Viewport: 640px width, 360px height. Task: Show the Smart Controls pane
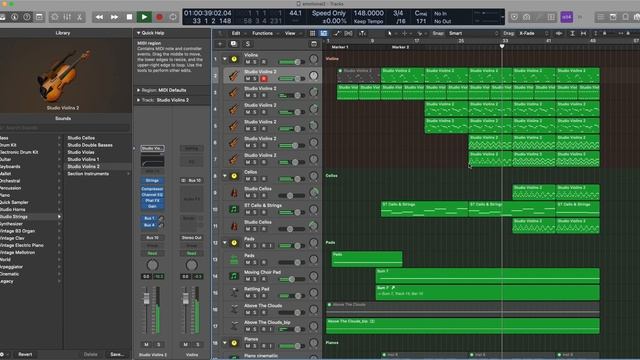55,17
